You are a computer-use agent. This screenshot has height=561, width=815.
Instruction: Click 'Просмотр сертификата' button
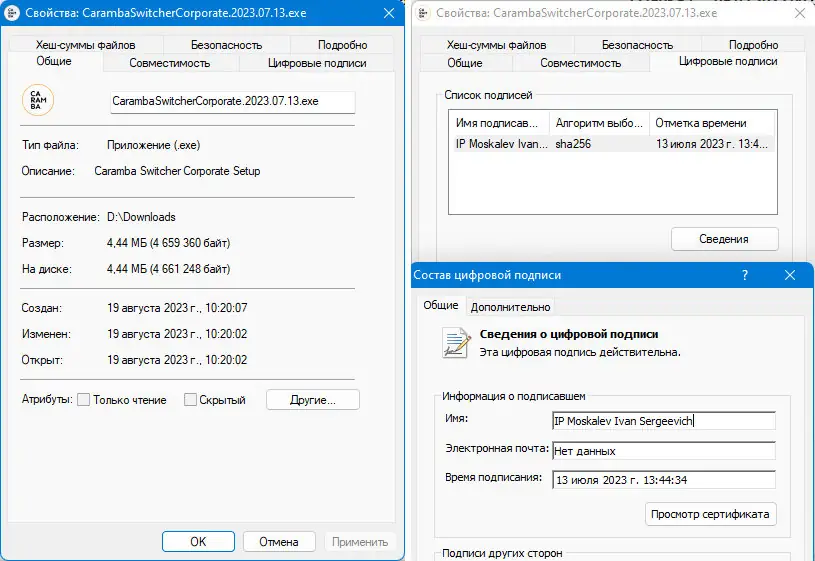(x=711, y=514)
